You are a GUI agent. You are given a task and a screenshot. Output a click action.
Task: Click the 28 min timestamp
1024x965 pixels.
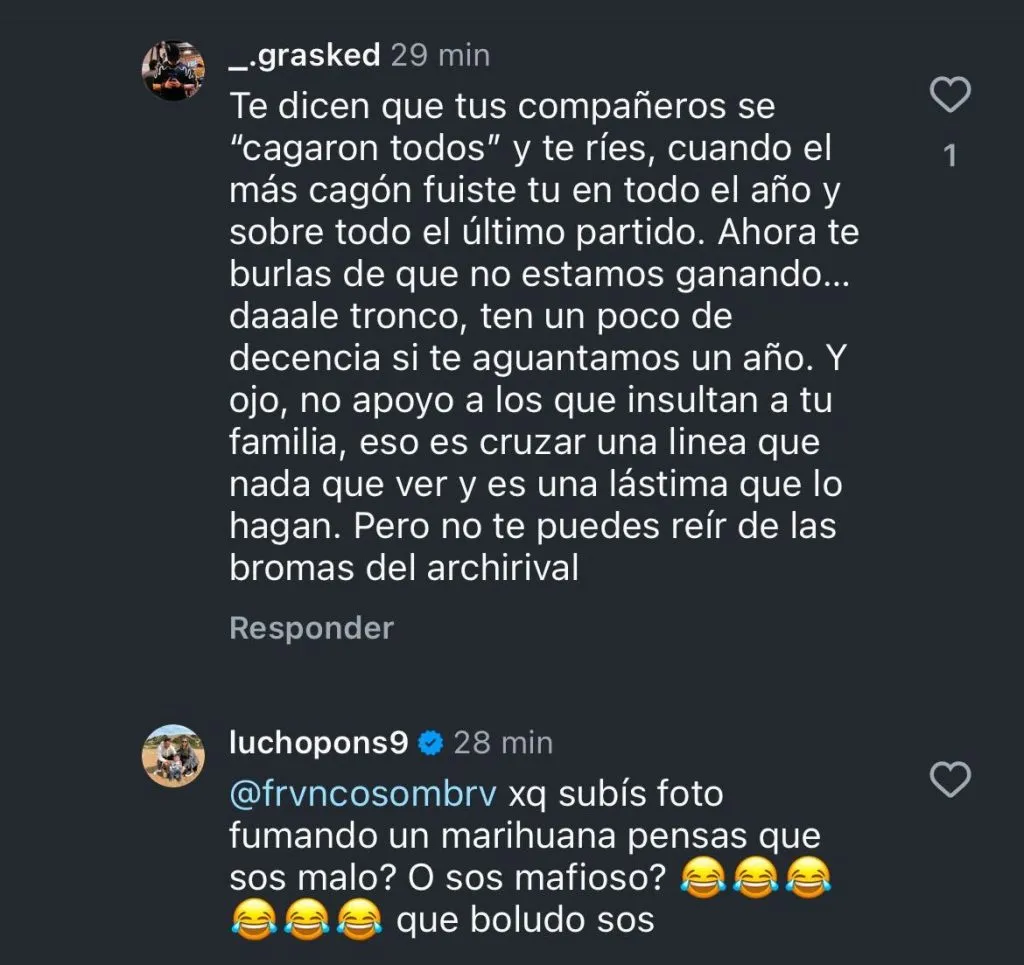tap(502, 743)
